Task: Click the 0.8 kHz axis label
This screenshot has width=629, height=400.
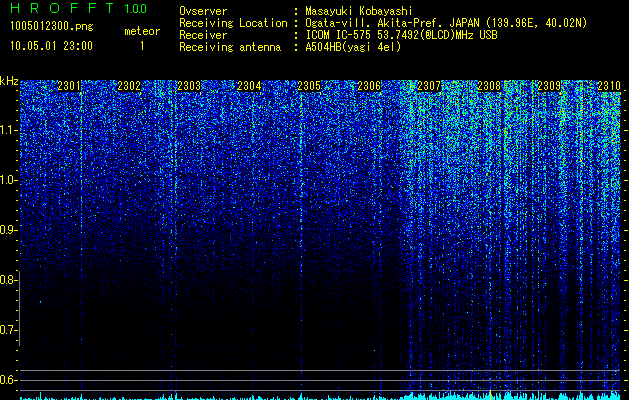Action: tap(9, 280)
